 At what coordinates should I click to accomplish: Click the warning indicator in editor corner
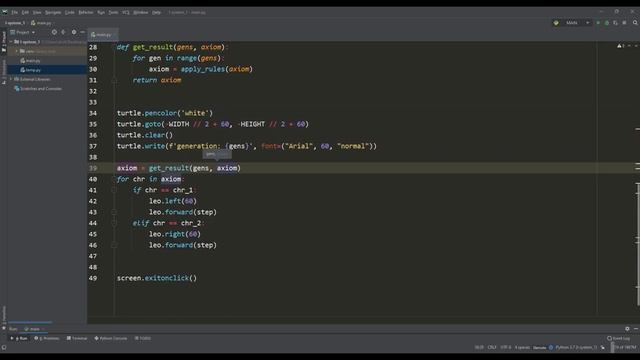click(x=621, y=46)
